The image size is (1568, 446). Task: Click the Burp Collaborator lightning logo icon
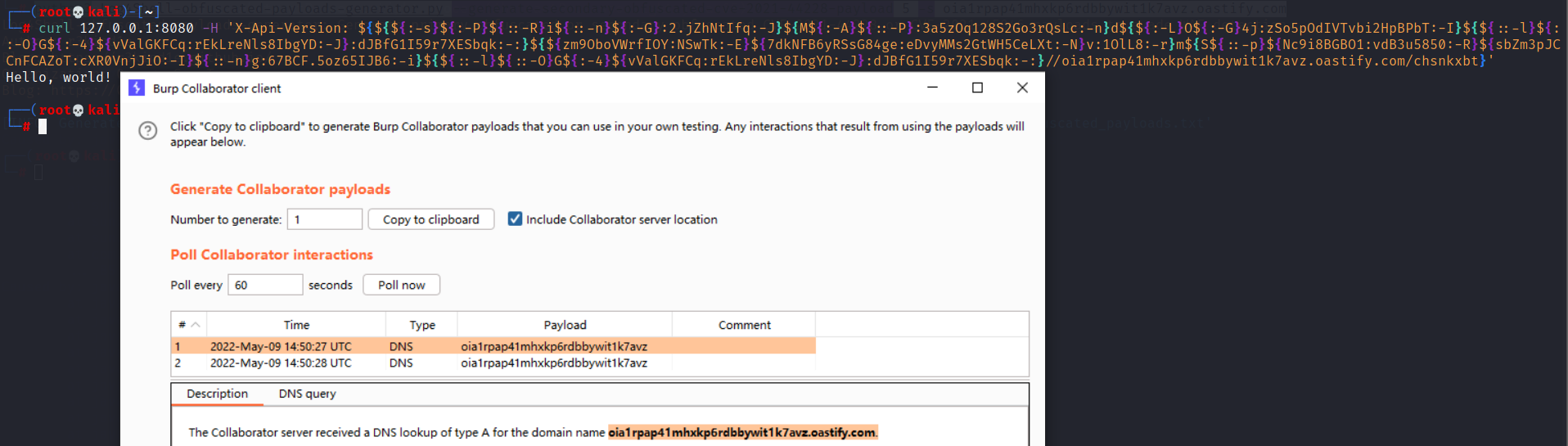point(137,88)
